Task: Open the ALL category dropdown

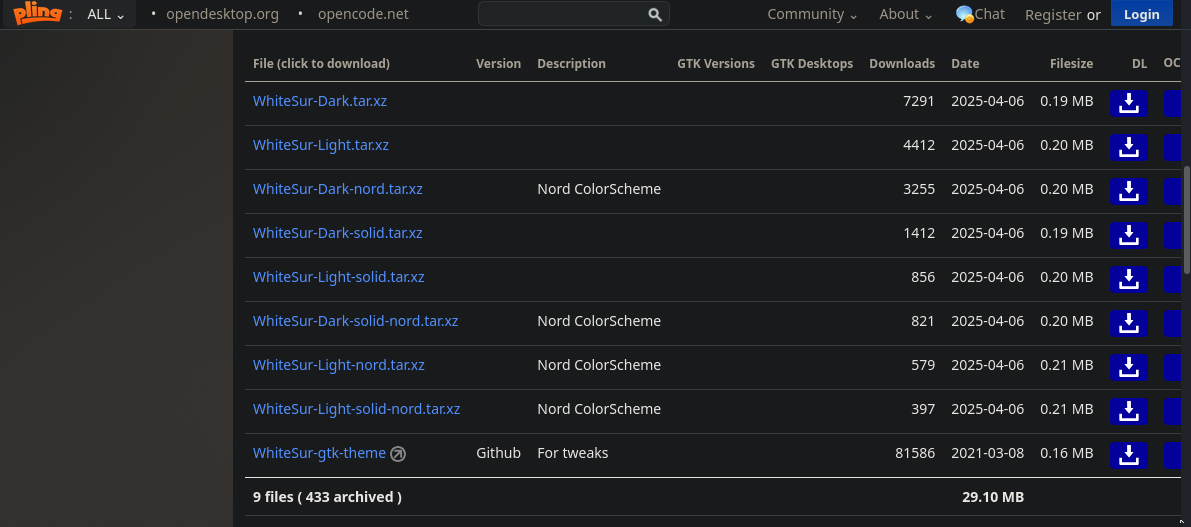Action: [x=106, y=14]
